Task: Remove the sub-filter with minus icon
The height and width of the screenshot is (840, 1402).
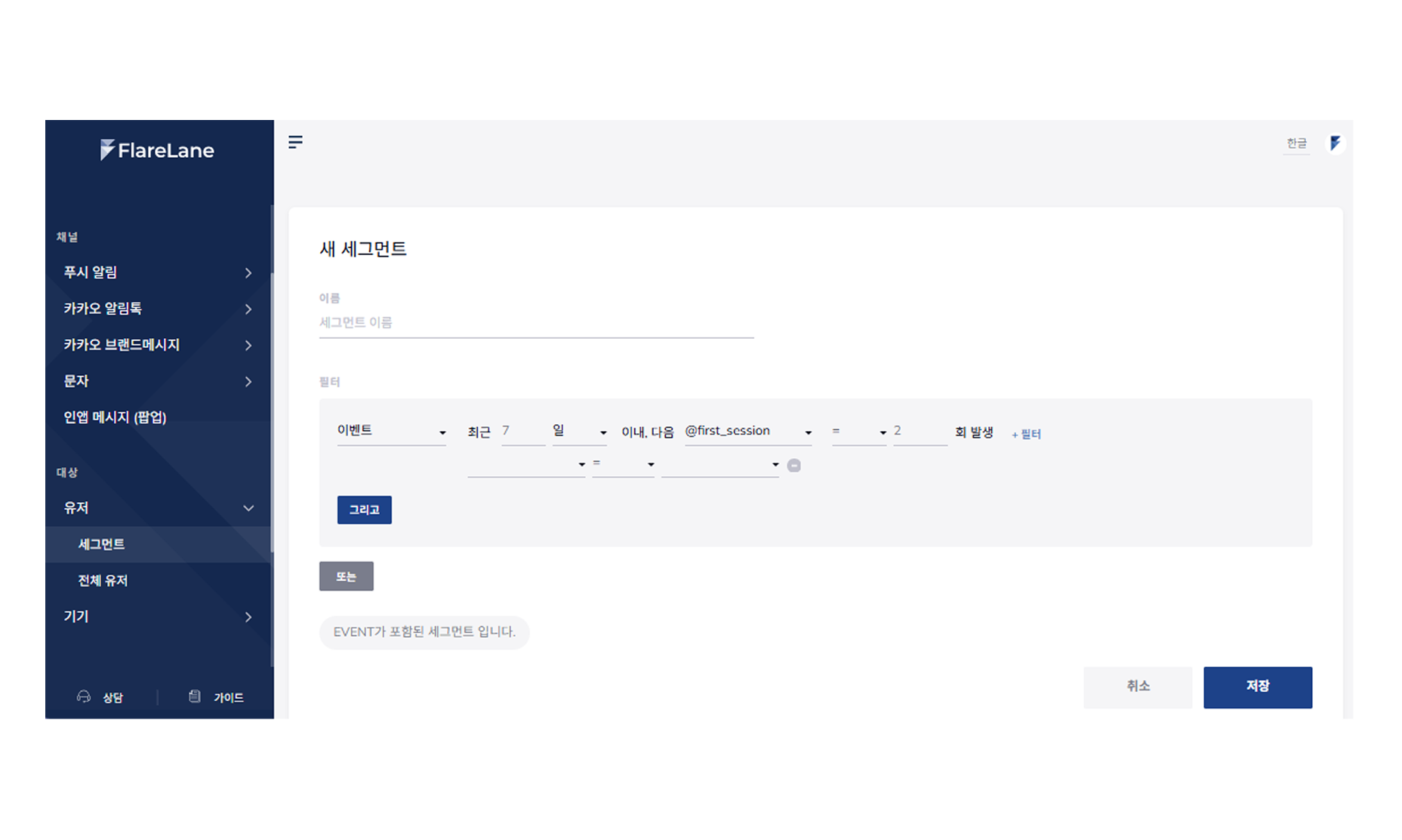Action: 793,466
